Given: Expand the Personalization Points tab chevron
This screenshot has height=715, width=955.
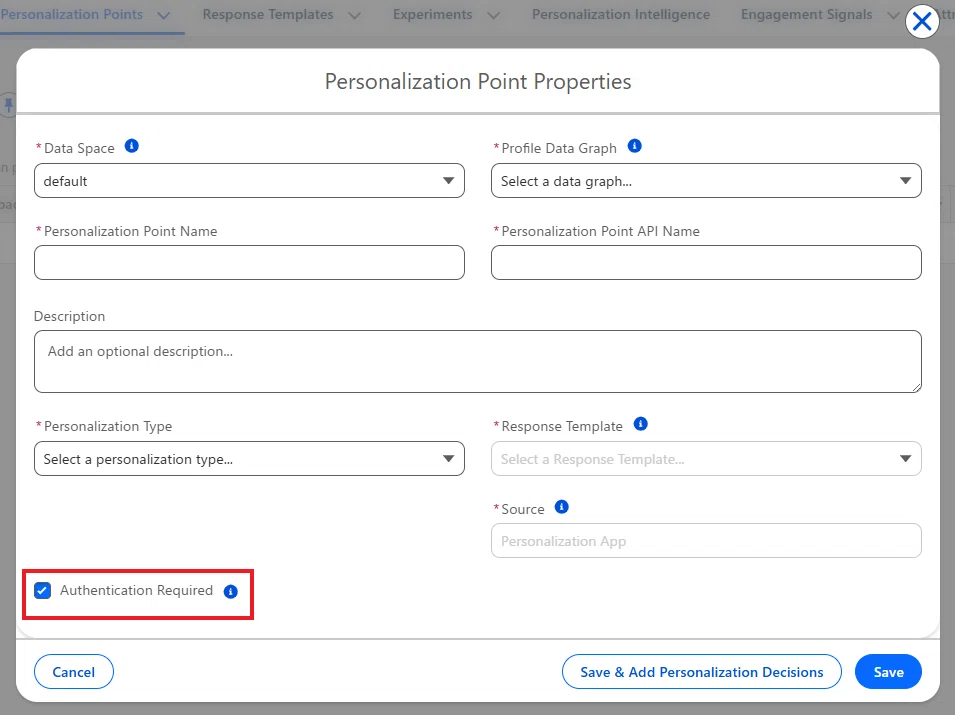Looking at the screenshot, I should click(163, 16).
